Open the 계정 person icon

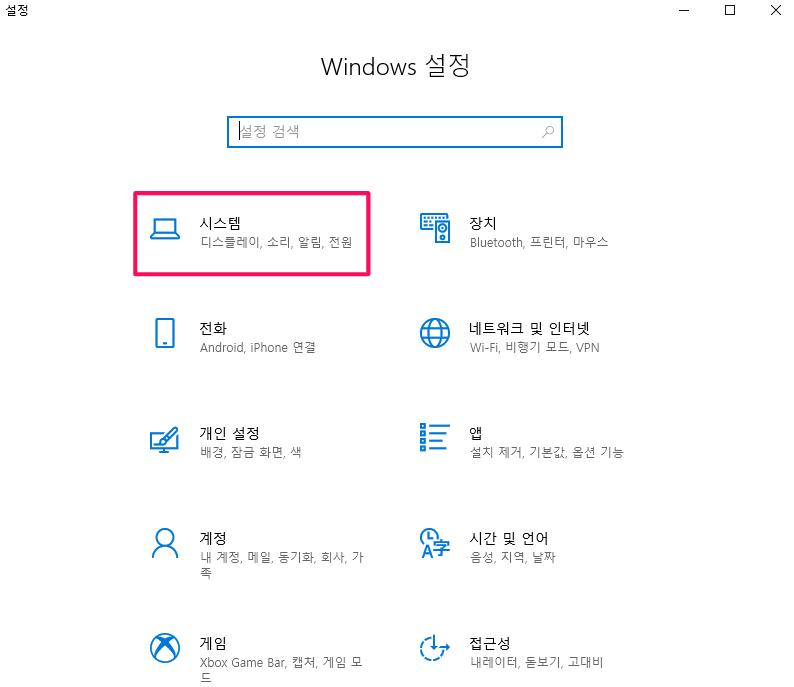coord(165,543)
